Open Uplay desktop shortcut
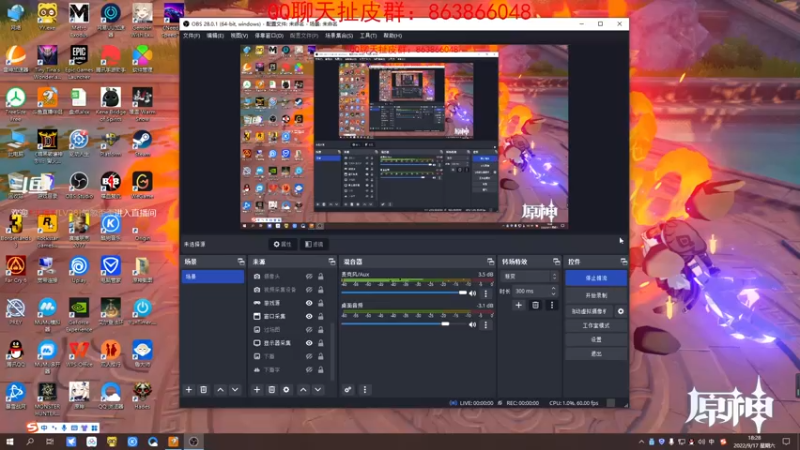Screen dimensions: 800x450 tap(79, 269)
